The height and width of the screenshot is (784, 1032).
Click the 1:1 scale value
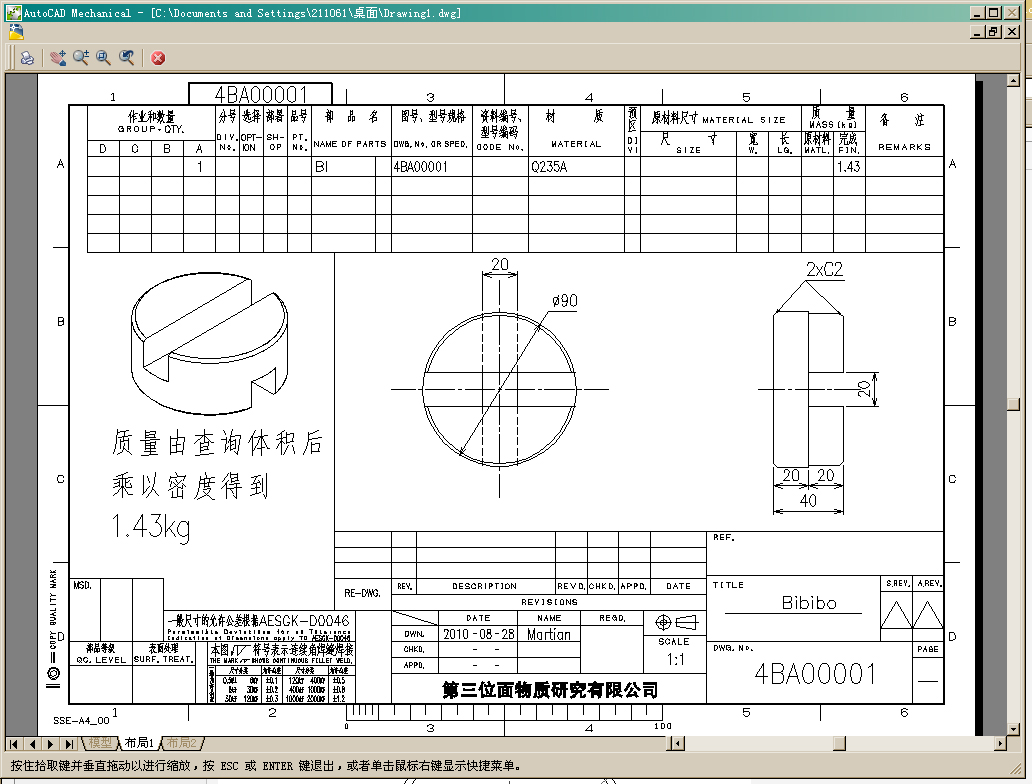pos(675,660)
